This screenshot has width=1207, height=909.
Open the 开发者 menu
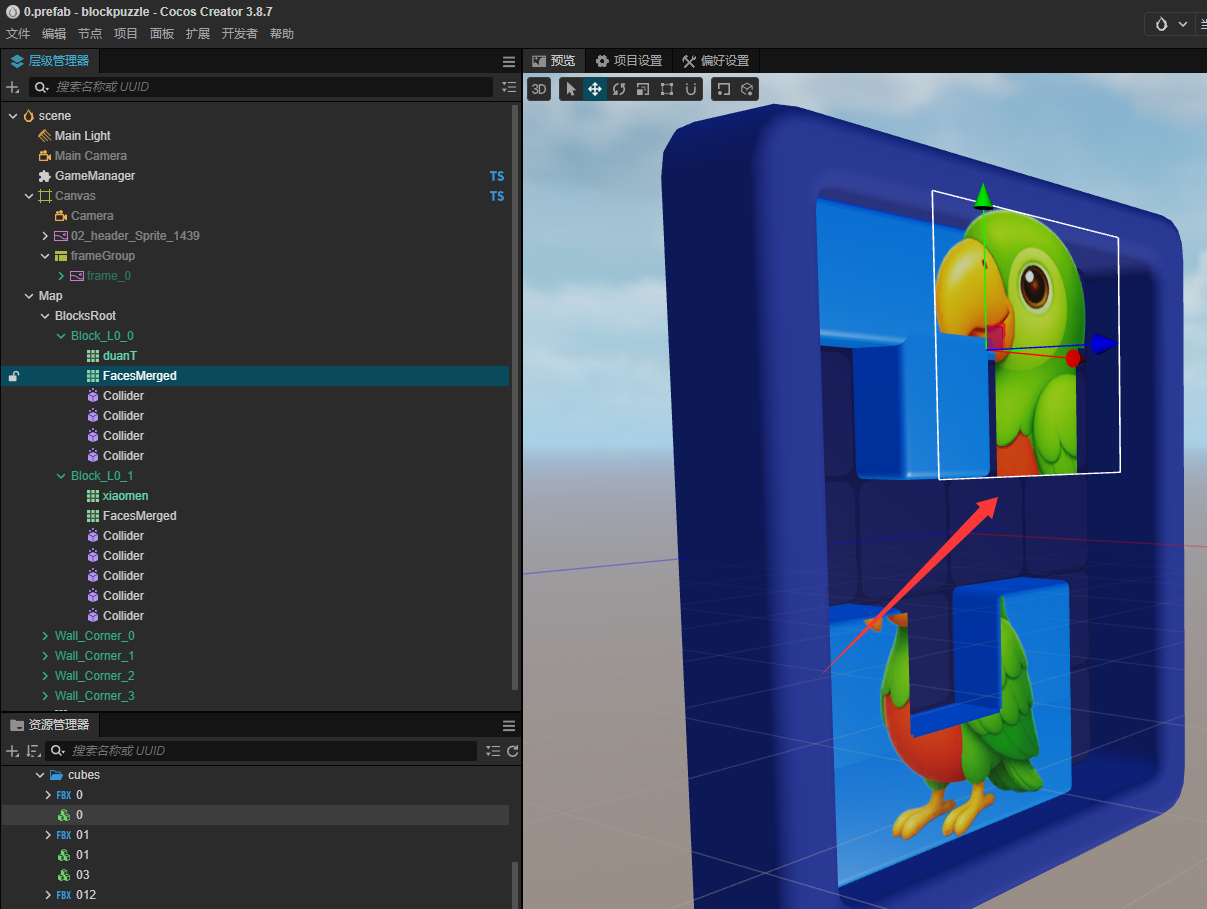[240, 33]
